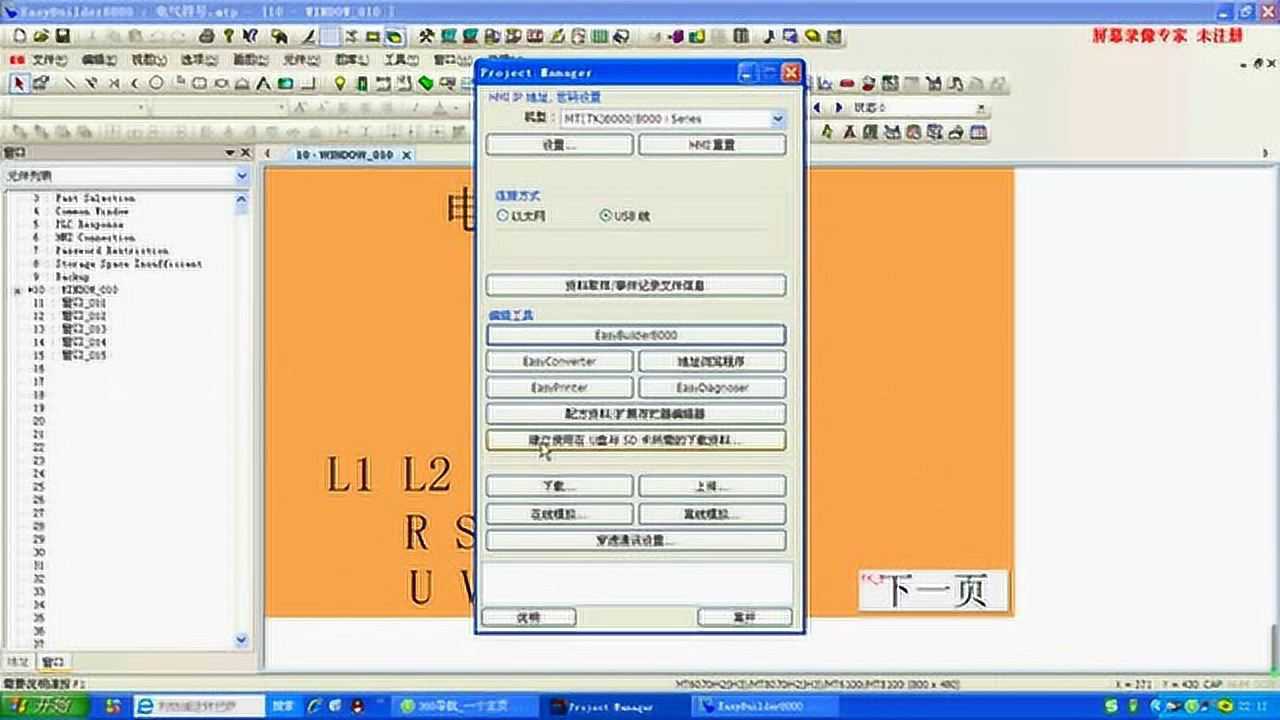
Task: Enable the 下一页 page button on canvas
Action: (x=930, y=590)
